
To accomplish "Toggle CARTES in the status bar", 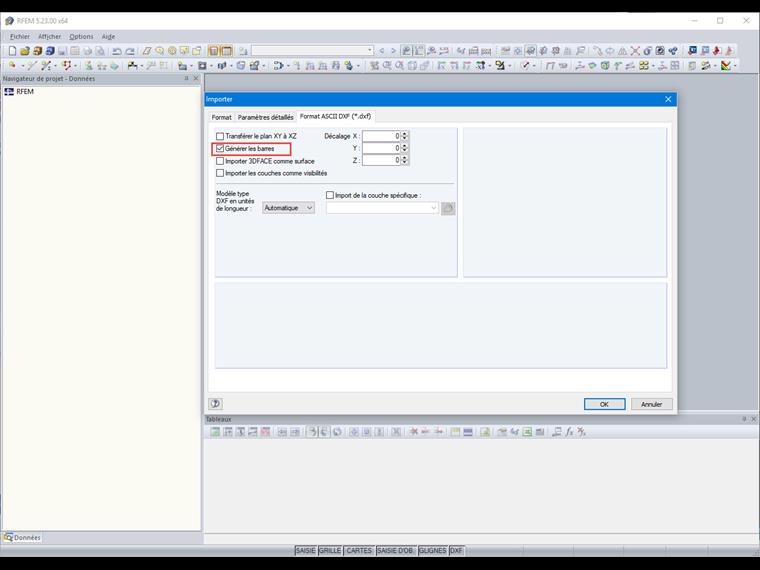I will click(359, 551).
